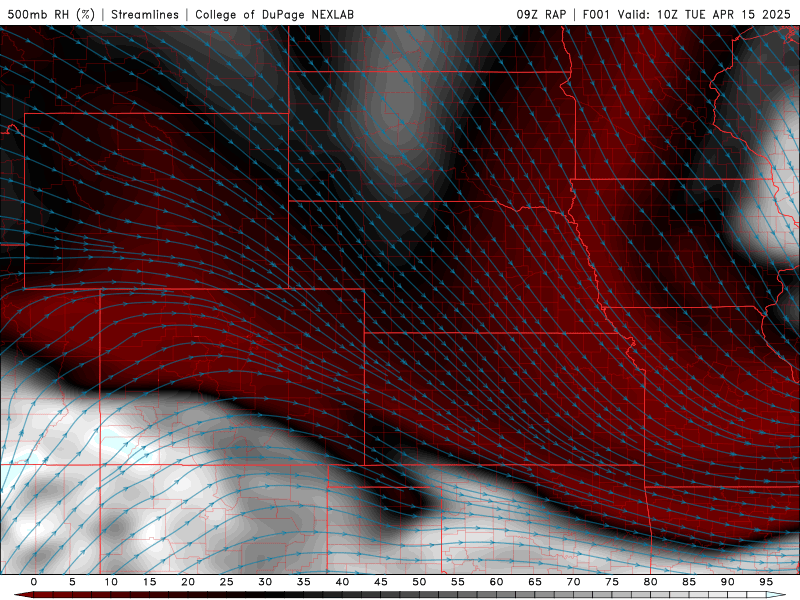Click the "55" value on color scale
Viewport: 800px width, 600px height.
tap(458, 582)
